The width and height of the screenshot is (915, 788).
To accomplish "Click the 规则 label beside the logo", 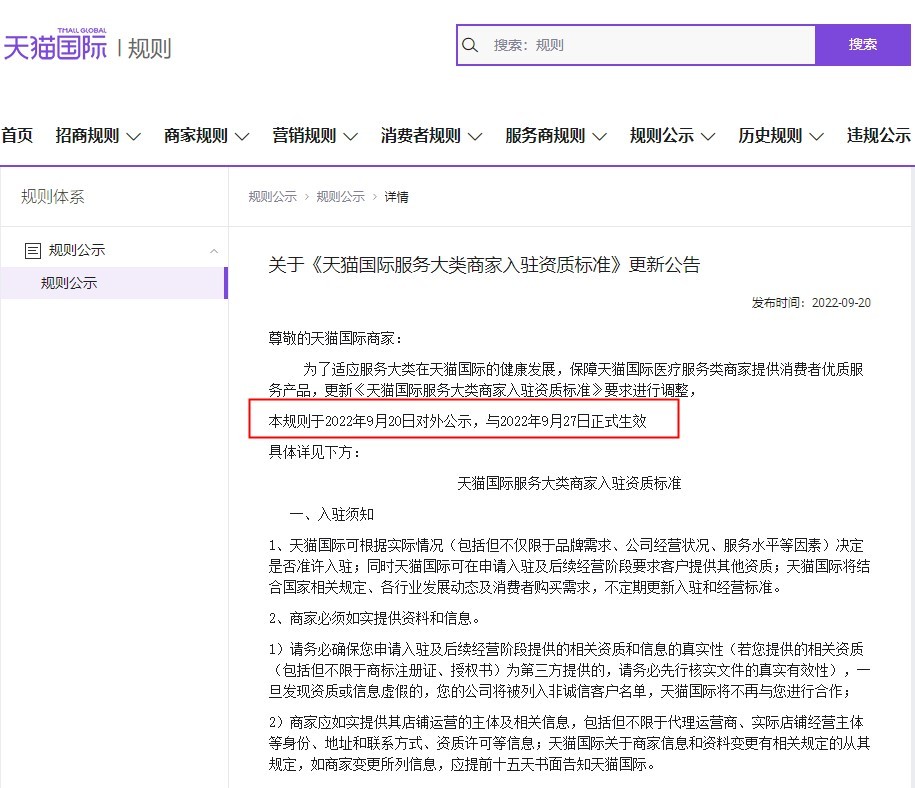I will 149,48.
